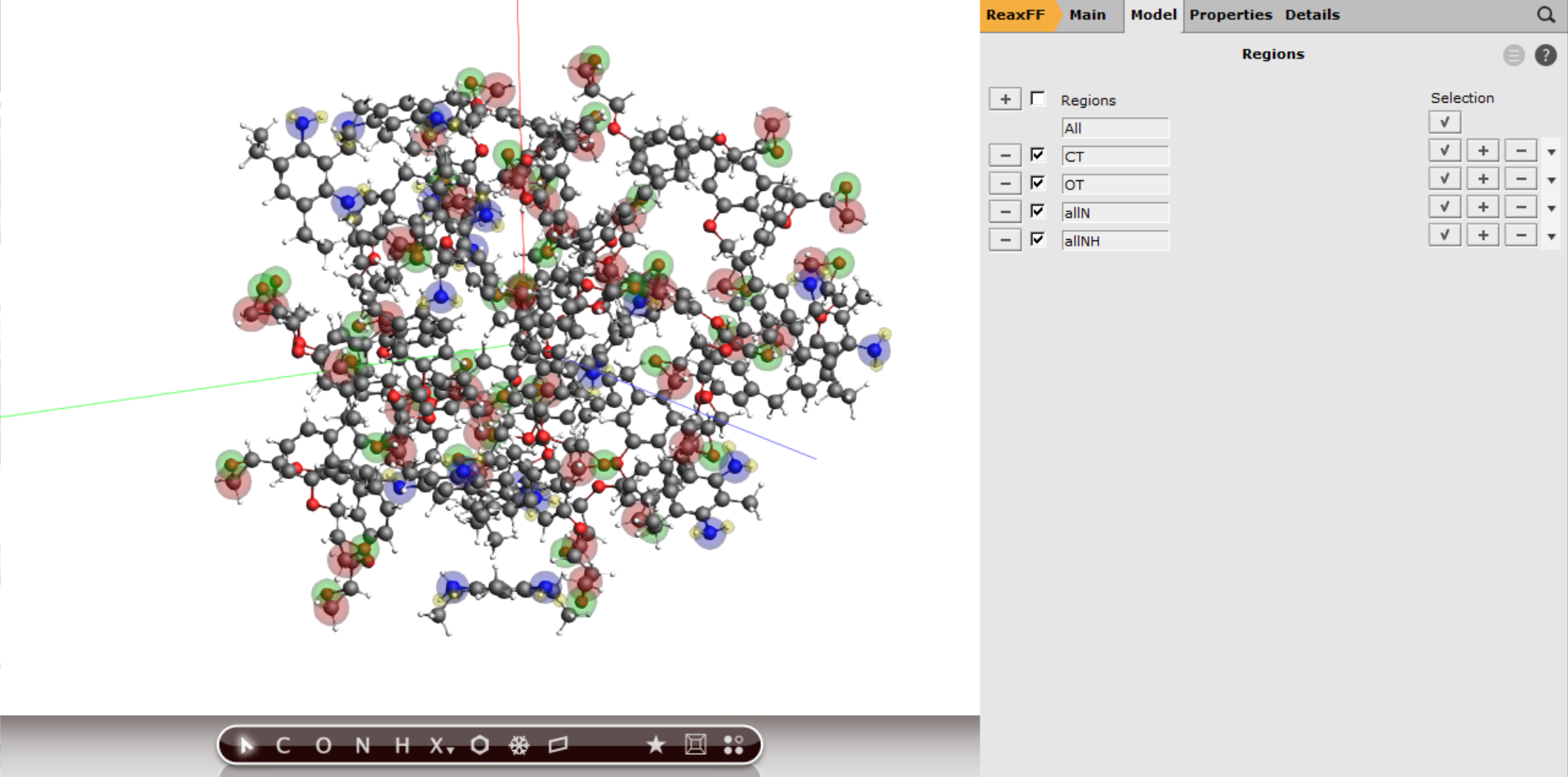Open the allNH region dropdown arrow
1568x777 pixels.
pyautogui.click(x=1551, y=237)
